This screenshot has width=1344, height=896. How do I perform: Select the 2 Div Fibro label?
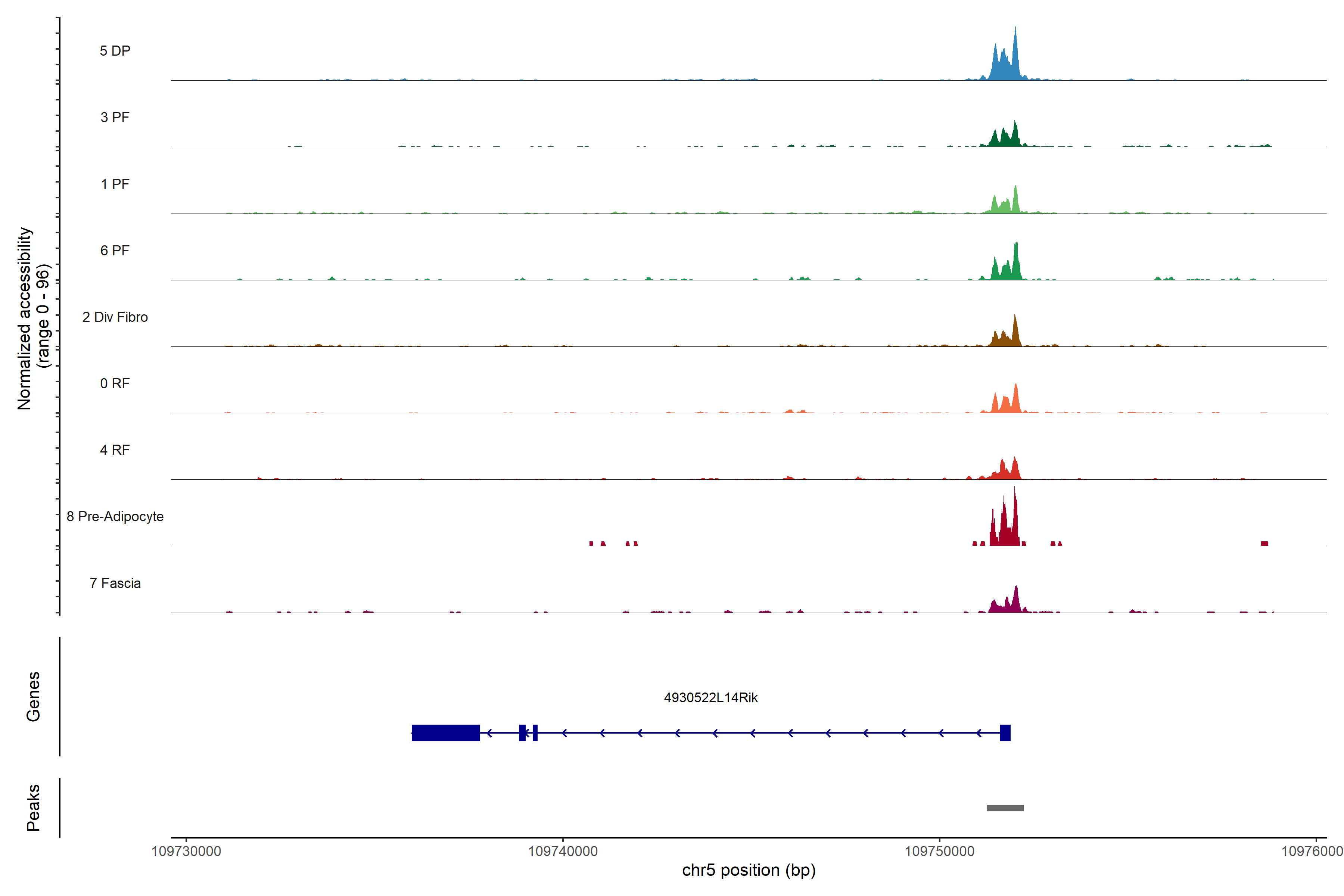coord(115,317)
